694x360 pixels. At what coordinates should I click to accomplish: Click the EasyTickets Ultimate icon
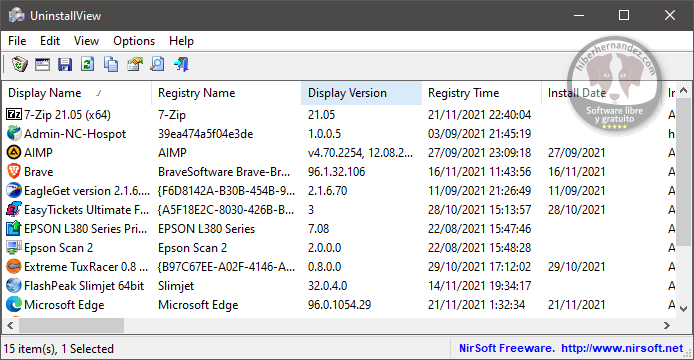pos(14,209)
